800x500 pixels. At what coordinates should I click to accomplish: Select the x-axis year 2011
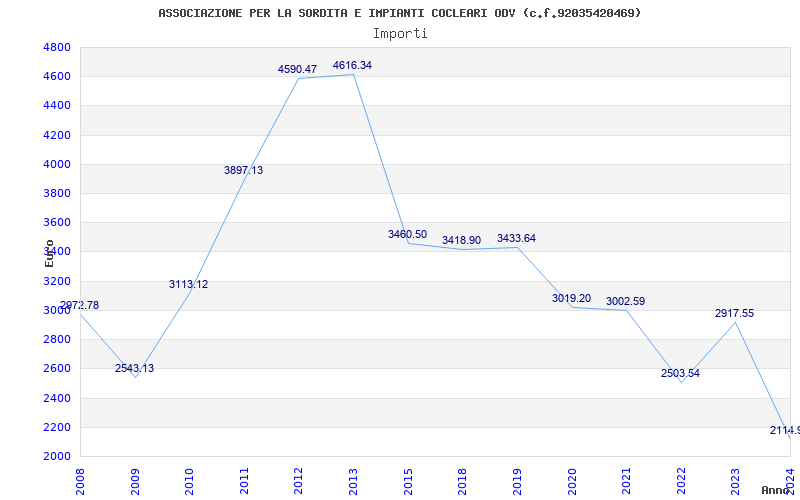click(x=244, y=481)
